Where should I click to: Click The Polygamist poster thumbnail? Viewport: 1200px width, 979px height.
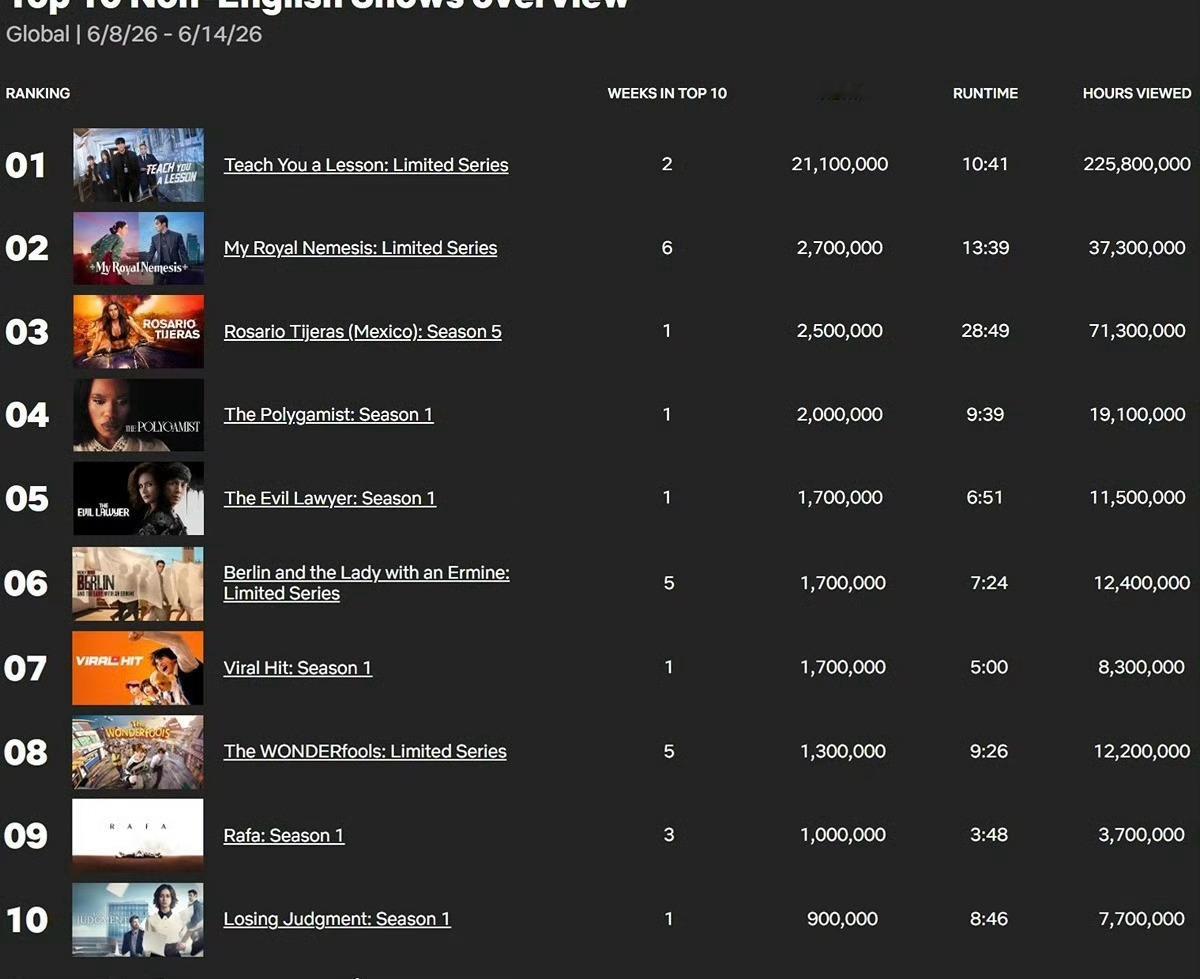[138, 414]
